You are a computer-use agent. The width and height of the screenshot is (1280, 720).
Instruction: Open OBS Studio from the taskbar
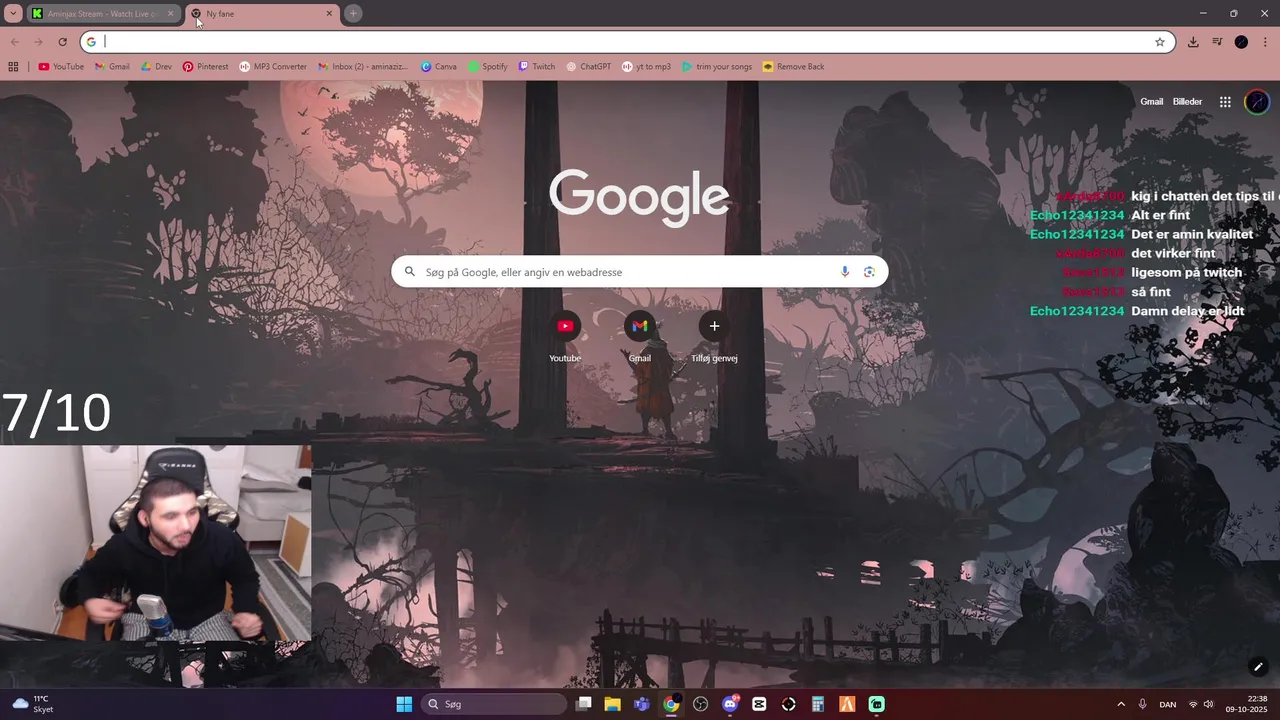point(700,704)
